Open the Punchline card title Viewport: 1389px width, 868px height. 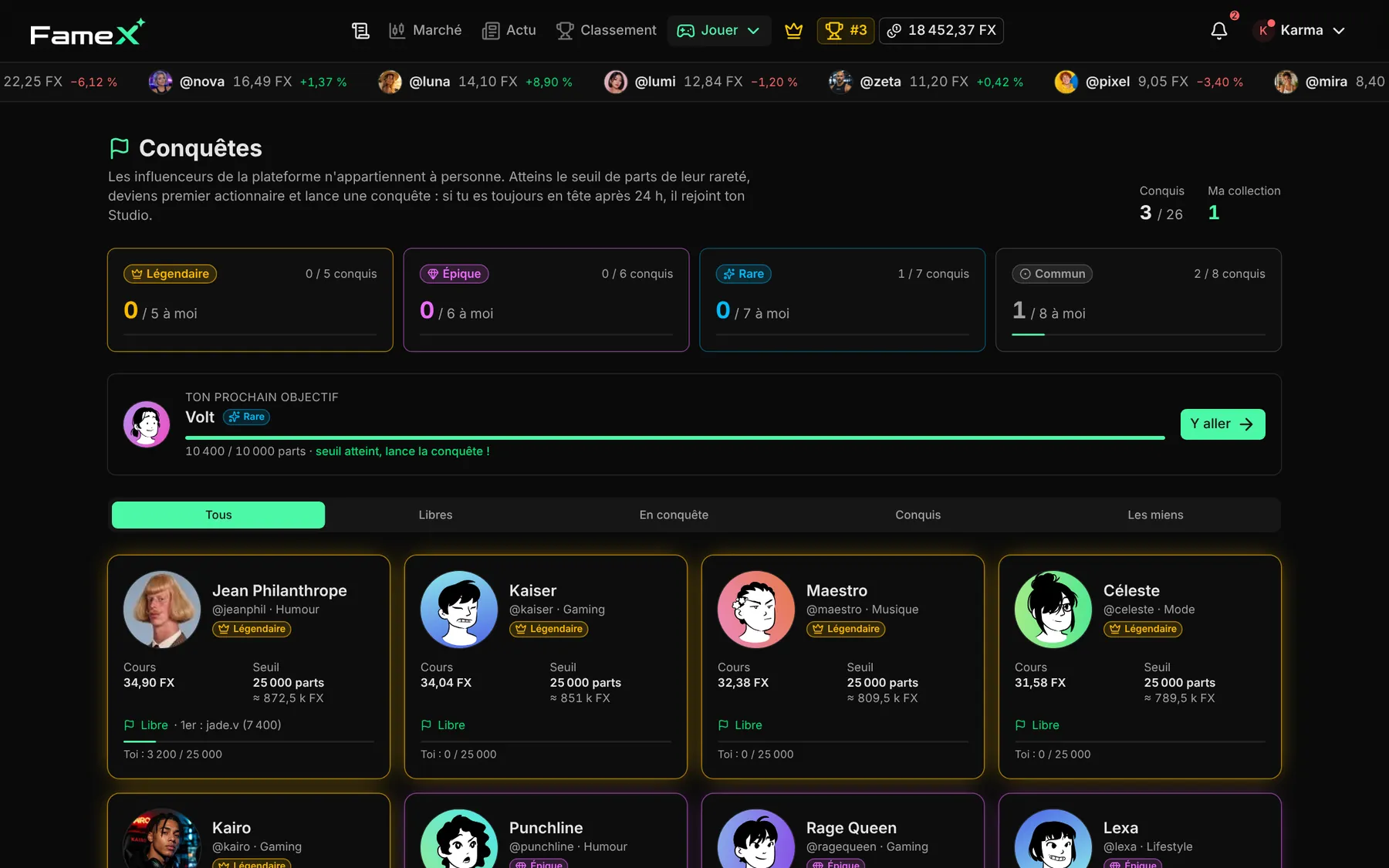[x=546, y=828]
